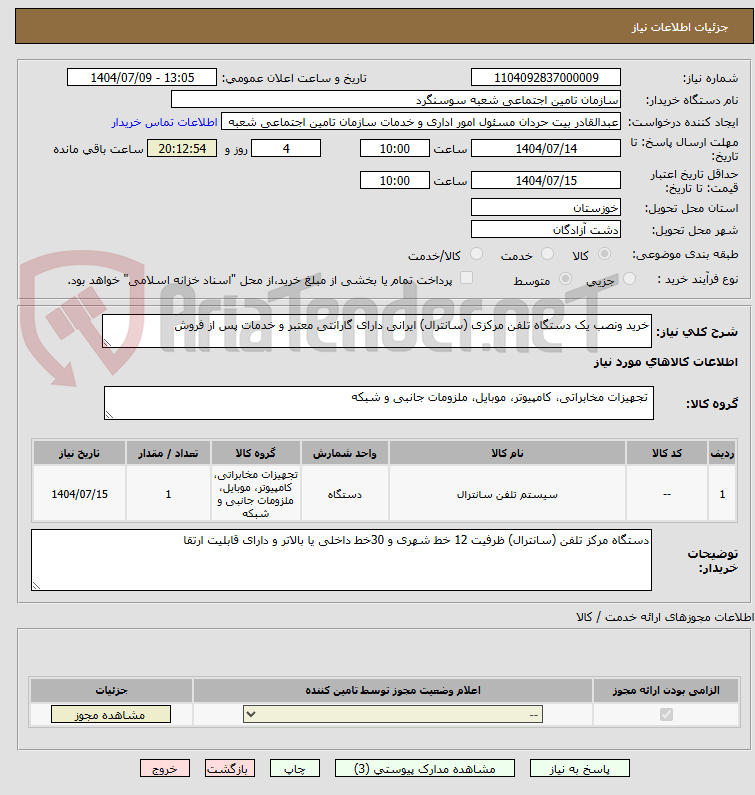Click the کد کالا column header
The height and width of the screenshot is (795, 755).
(x=667, y=453)
